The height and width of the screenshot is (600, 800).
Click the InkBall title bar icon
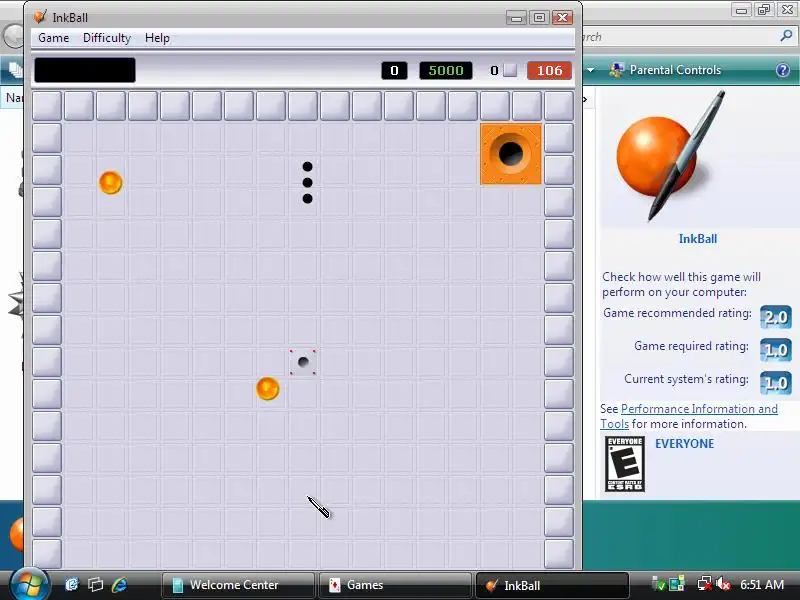click(x=40, y=17)
